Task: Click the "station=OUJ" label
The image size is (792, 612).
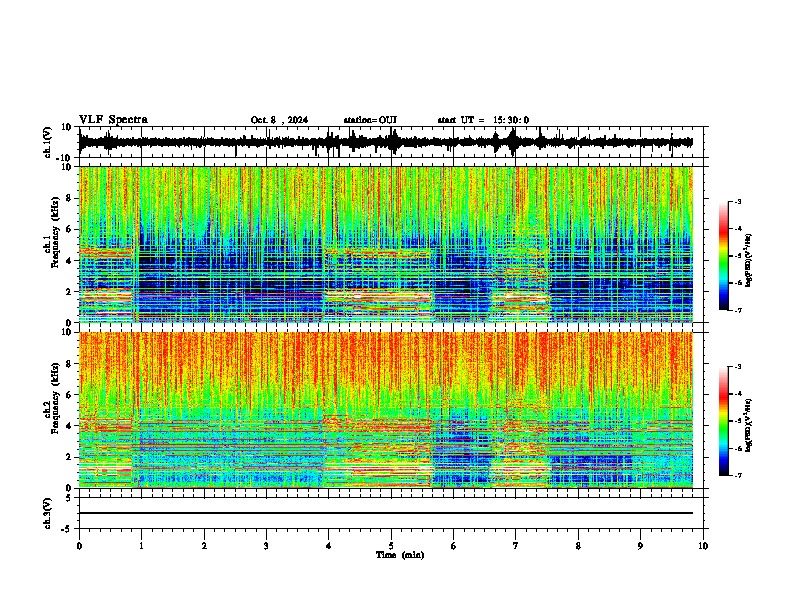Action: coord(370,120)
